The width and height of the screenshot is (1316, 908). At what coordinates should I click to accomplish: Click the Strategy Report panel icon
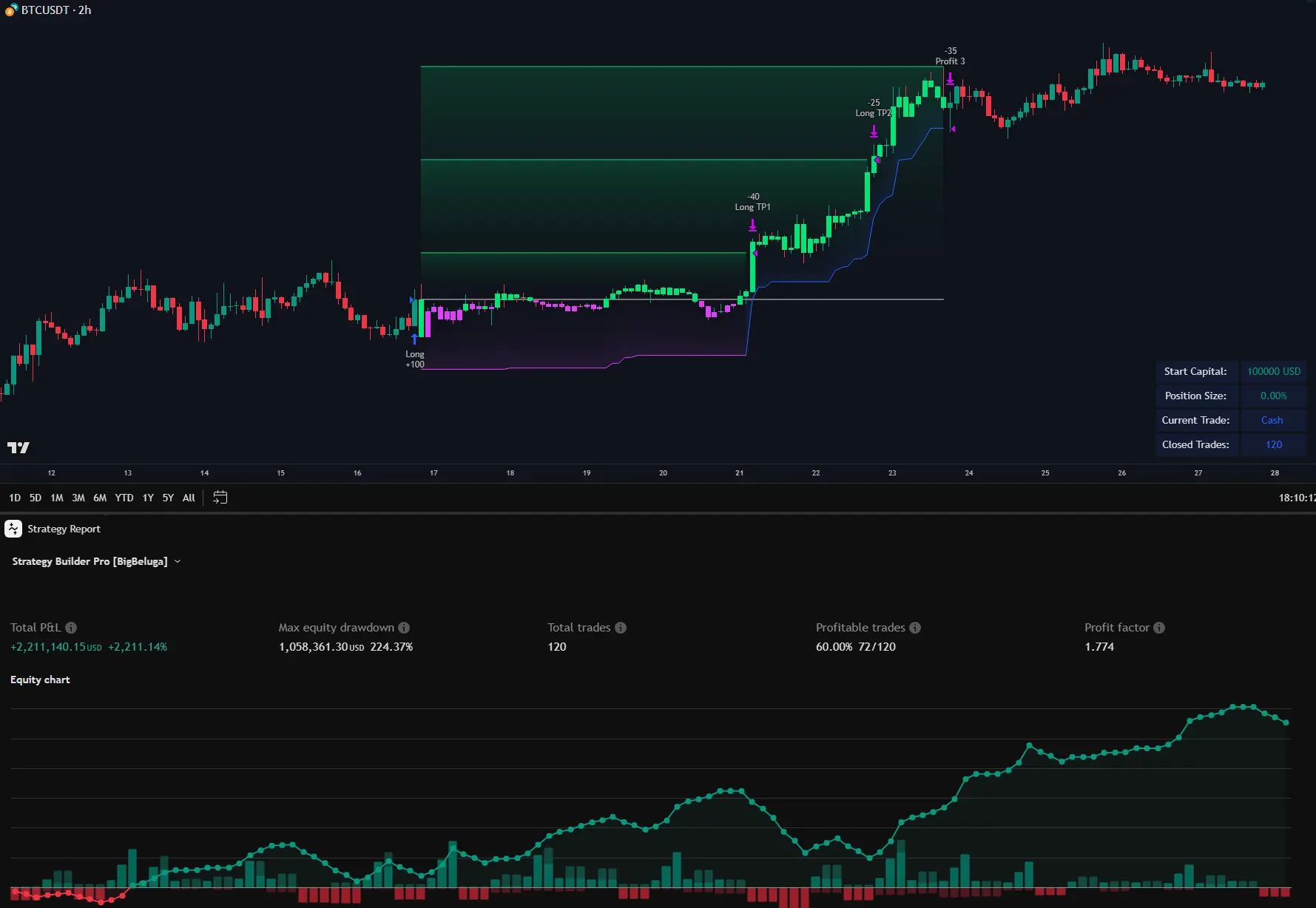(13, 529)
